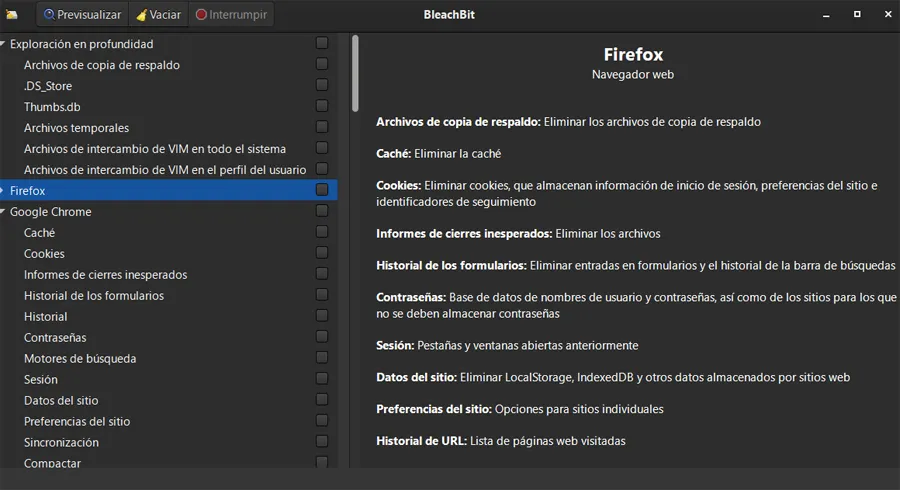Check the Sesión row checkbox
Viewport: 900px width, 490px height.
(322, 379)
